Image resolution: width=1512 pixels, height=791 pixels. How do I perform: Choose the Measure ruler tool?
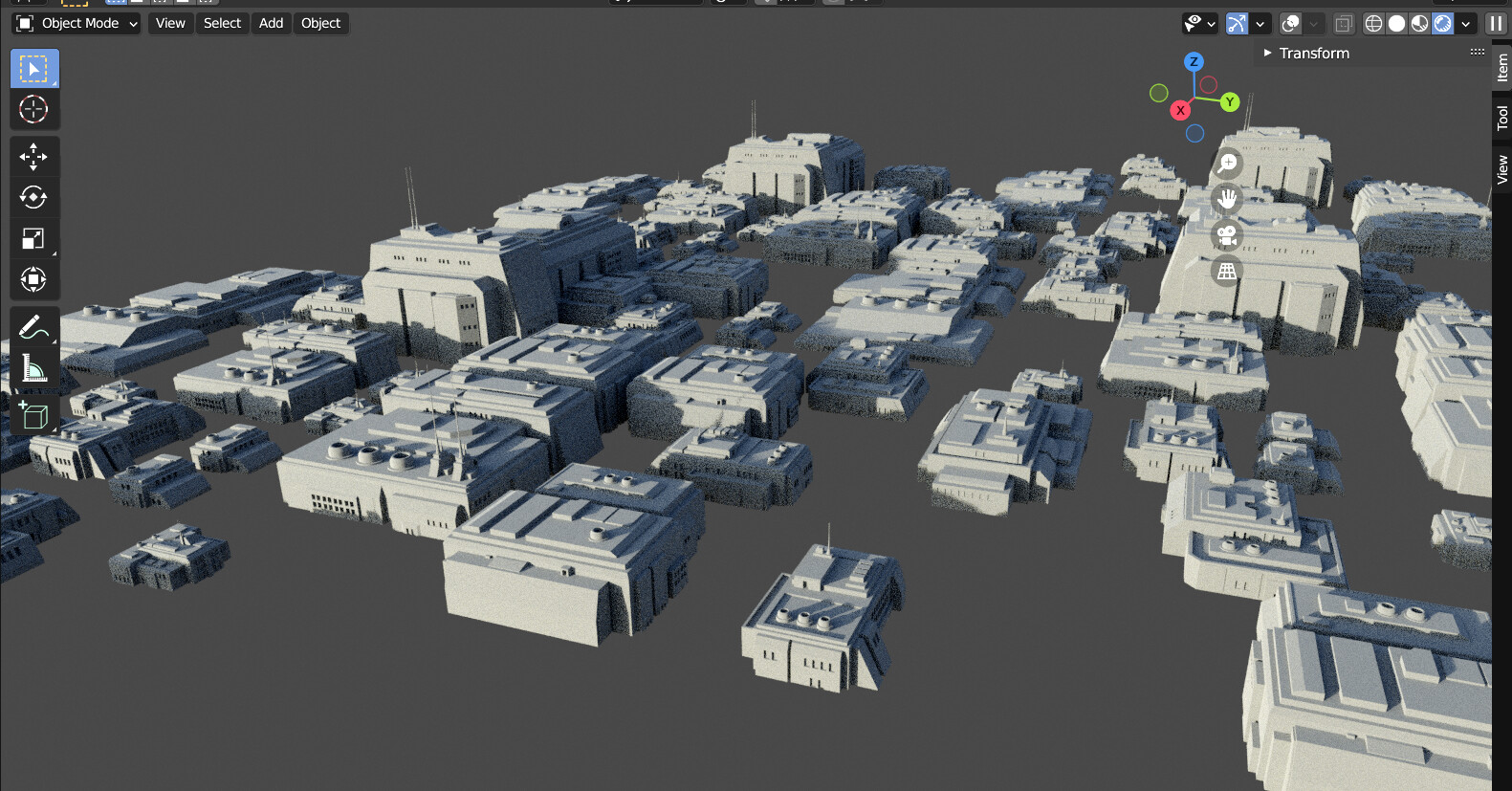[x=34, y=368]
